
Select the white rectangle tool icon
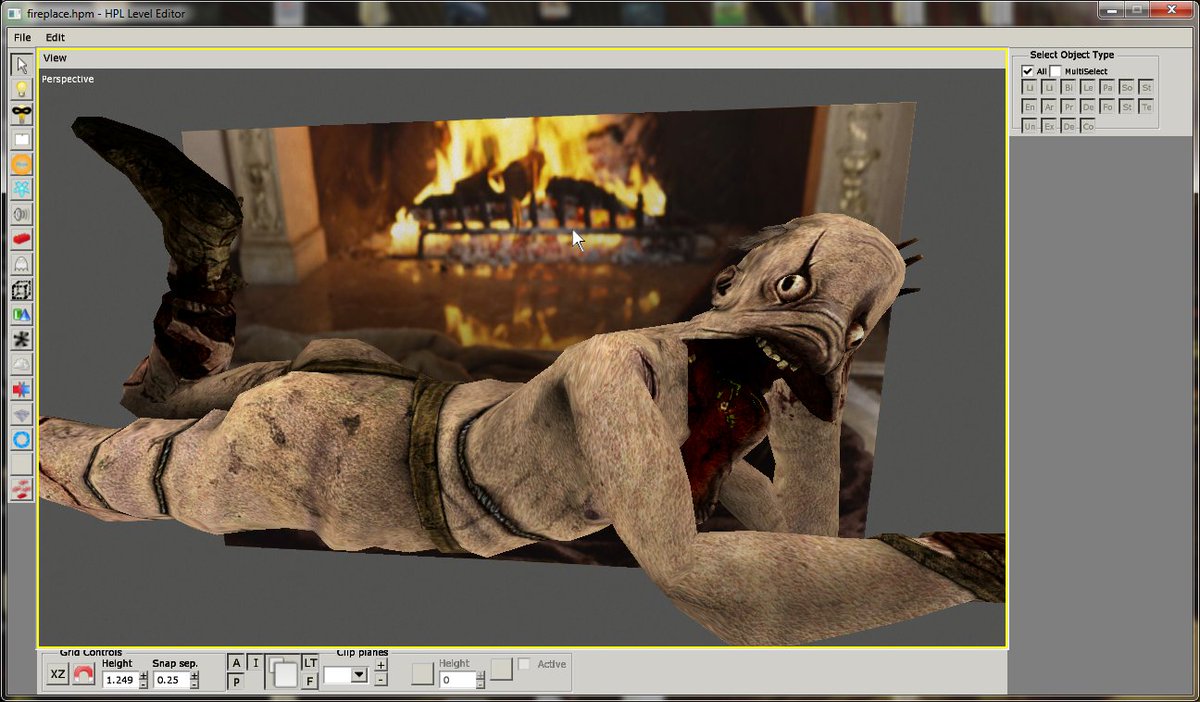21,140
